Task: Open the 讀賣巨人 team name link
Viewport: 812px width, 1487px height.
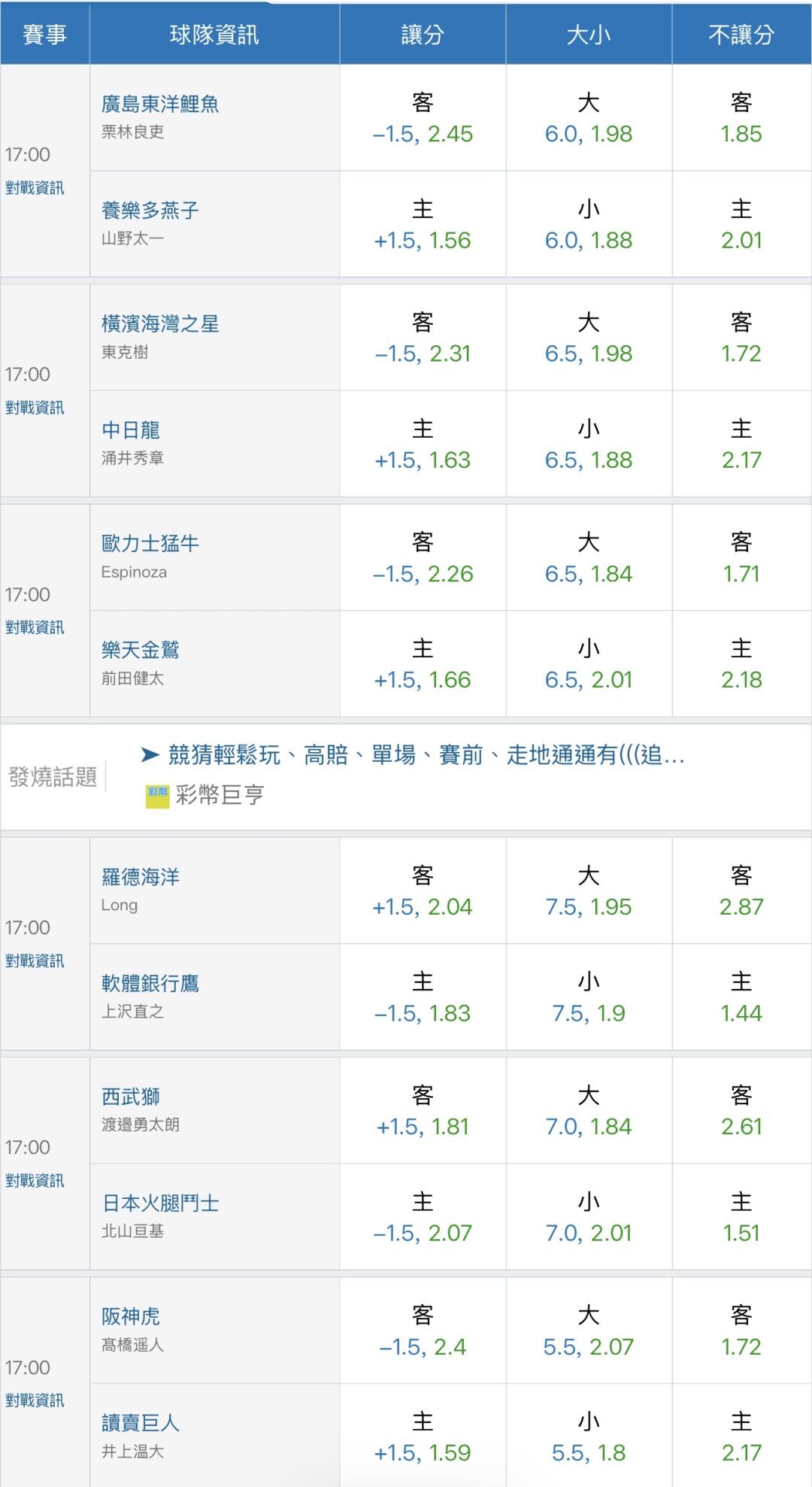Action: point(141,1422)
